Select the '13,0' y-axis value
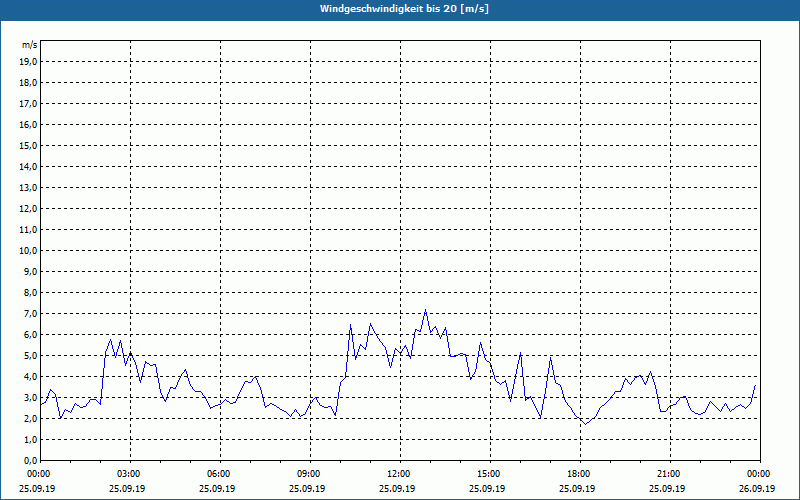Screen dimensions: 800x500 click(x=28, y=188)
